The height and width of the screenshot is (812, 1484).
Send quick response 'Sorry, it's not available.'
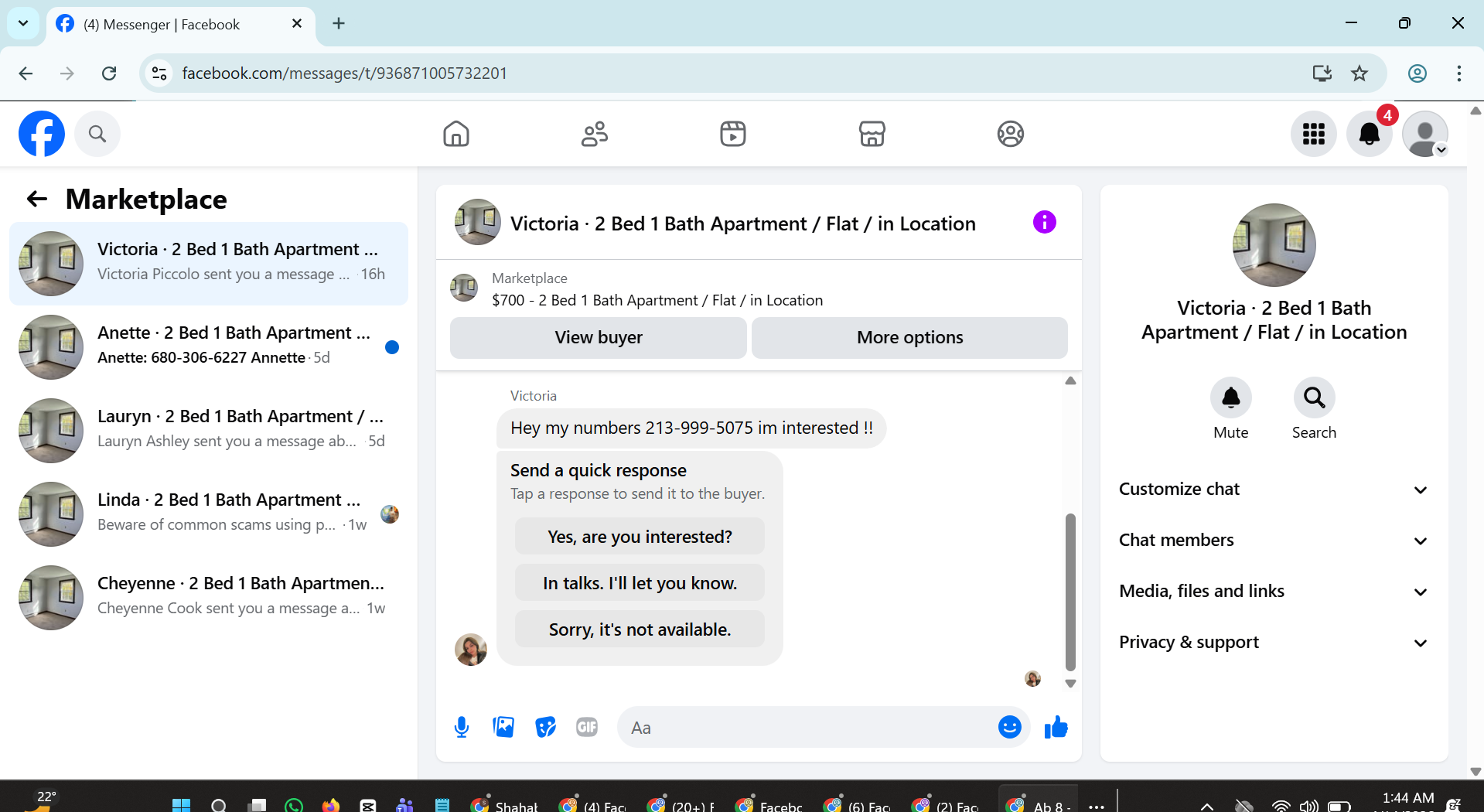click(x=640, y=629)
